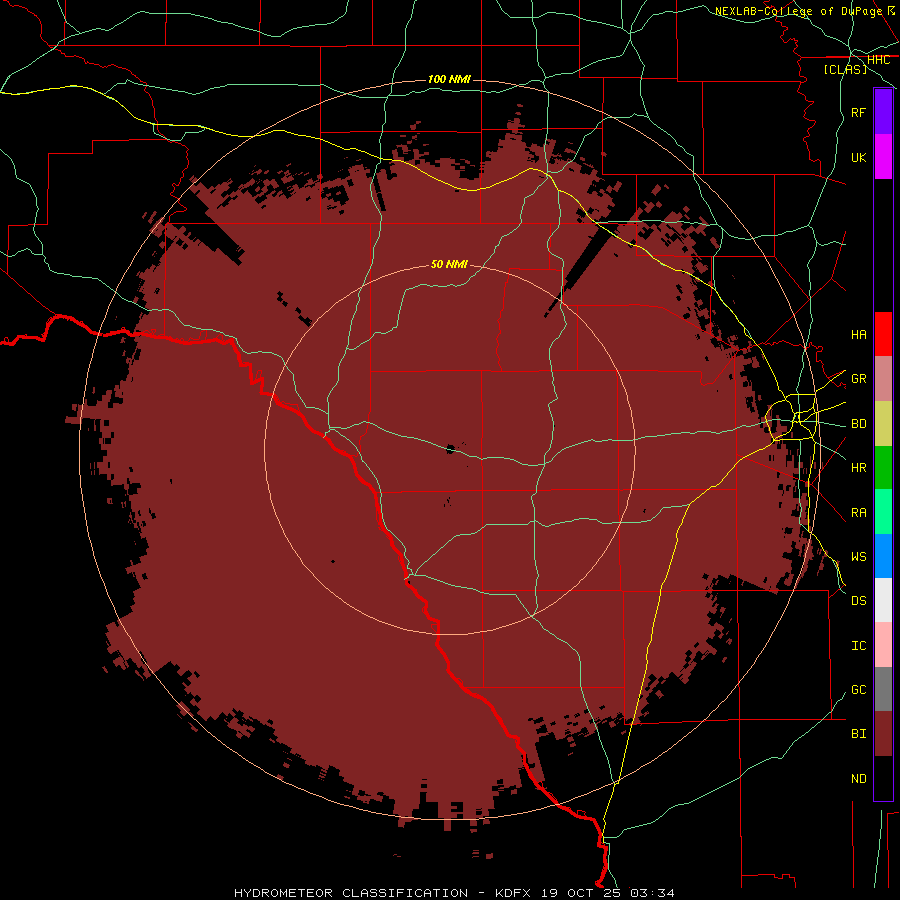The image size is (900, 900).
Task: Click the HA red legend swatch
Action: [883, 334]
